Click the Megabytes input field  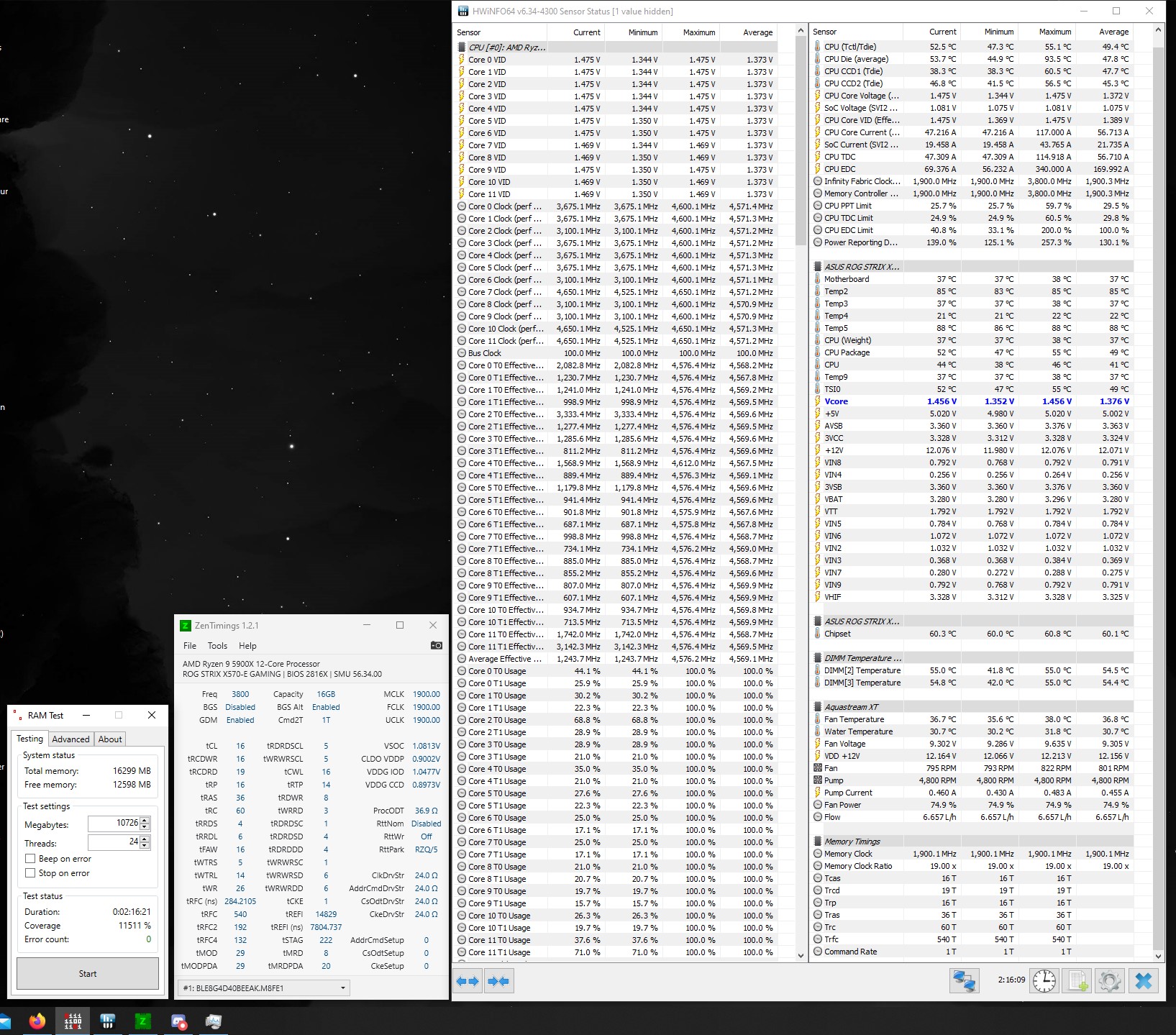pyautogui.click(x=114, y=824)
